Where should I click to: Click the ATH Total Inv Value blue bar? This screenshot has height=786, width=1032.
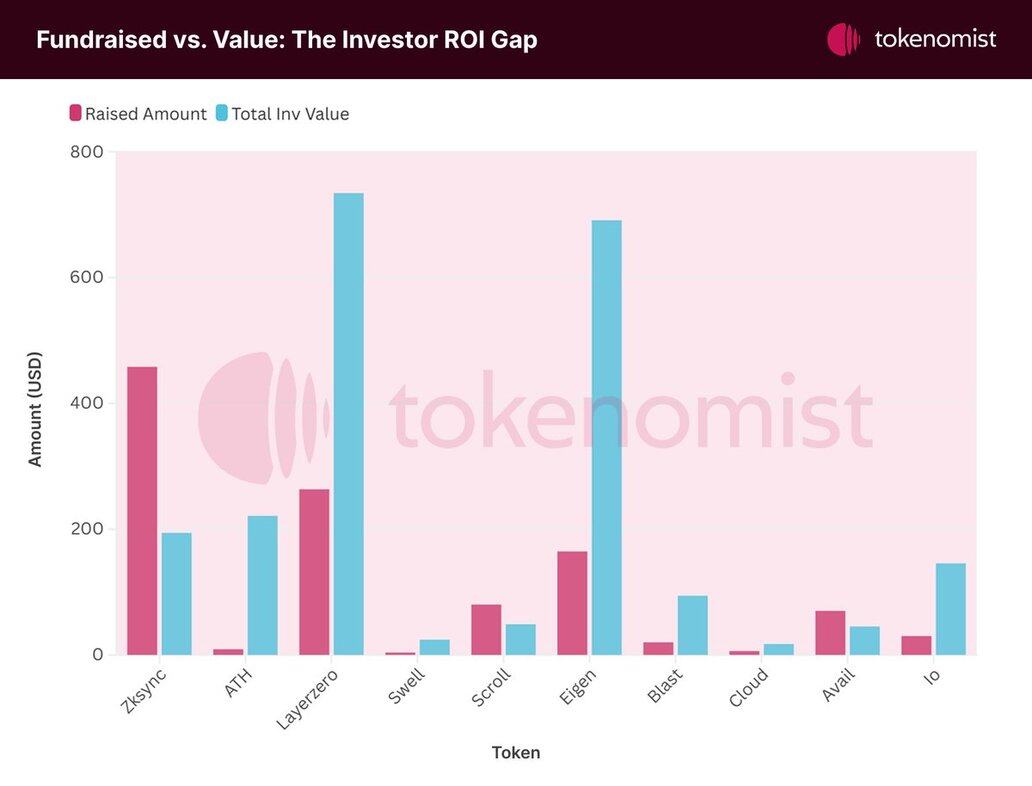(262, 585)
